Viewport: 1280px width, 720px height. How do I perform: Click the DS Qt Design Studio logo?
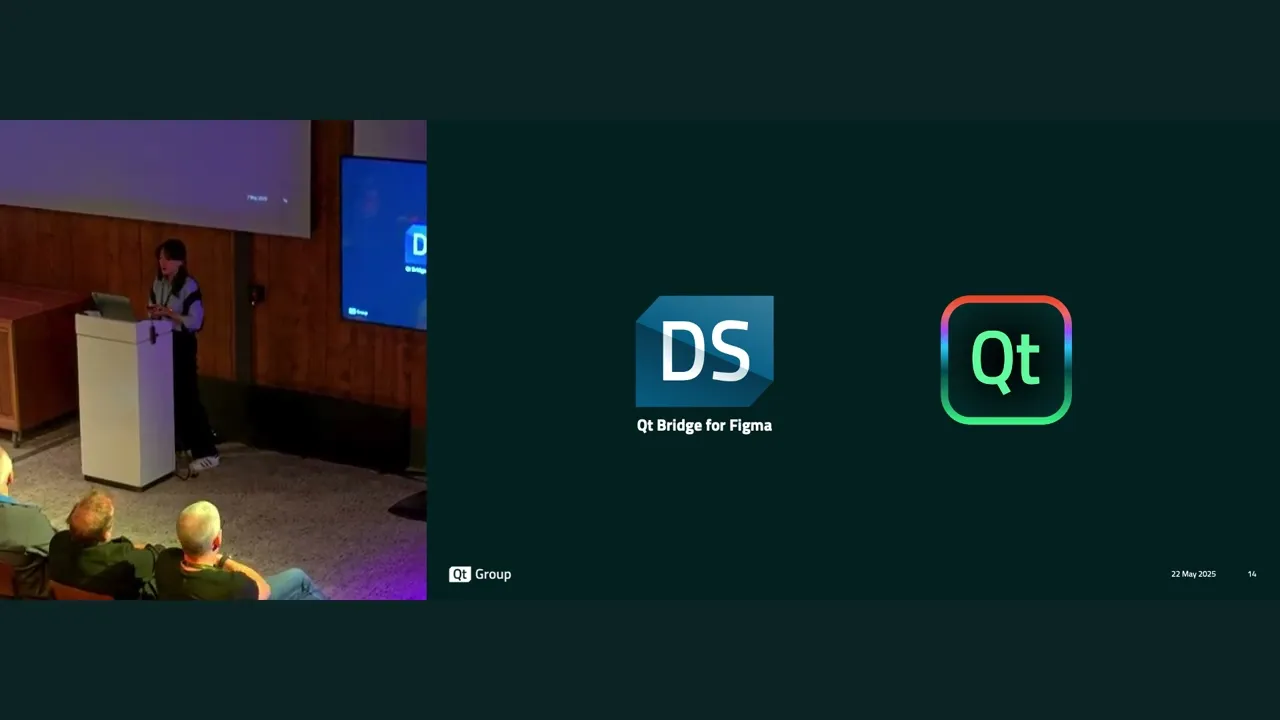coord(704,351)
